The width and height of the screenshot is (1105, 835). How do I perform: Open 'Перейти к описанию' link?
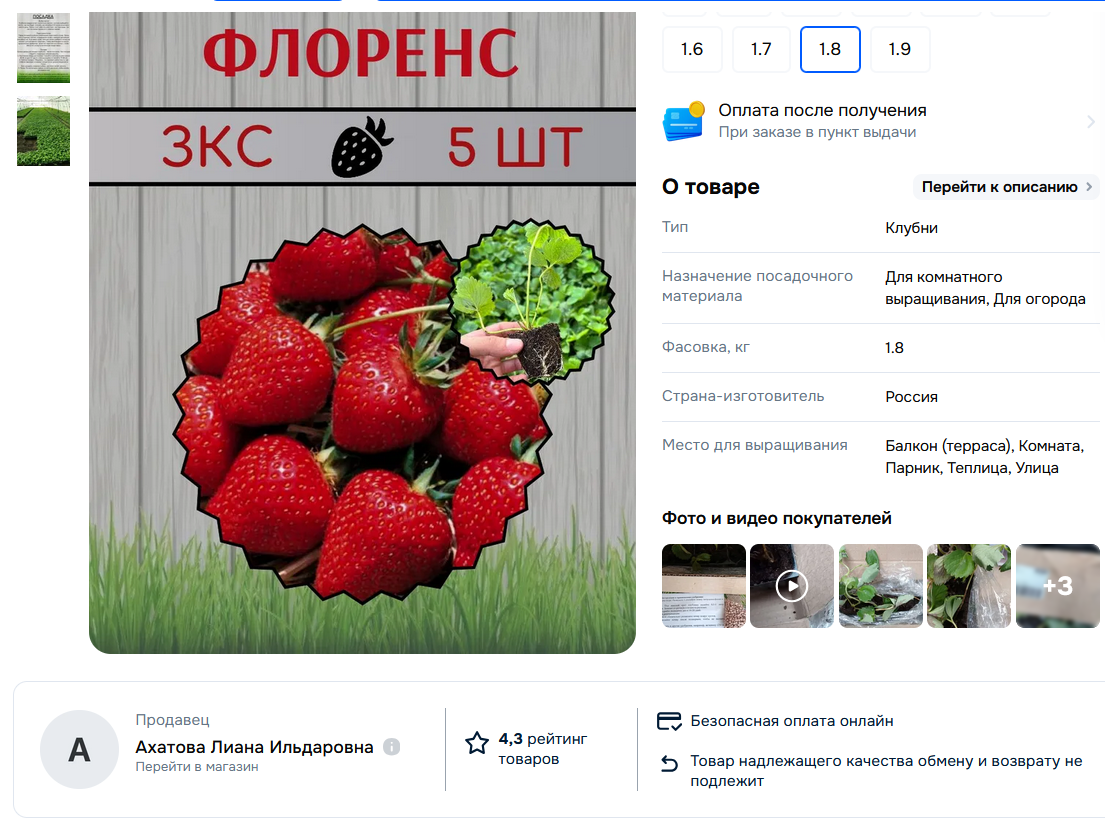coord(999,187)
